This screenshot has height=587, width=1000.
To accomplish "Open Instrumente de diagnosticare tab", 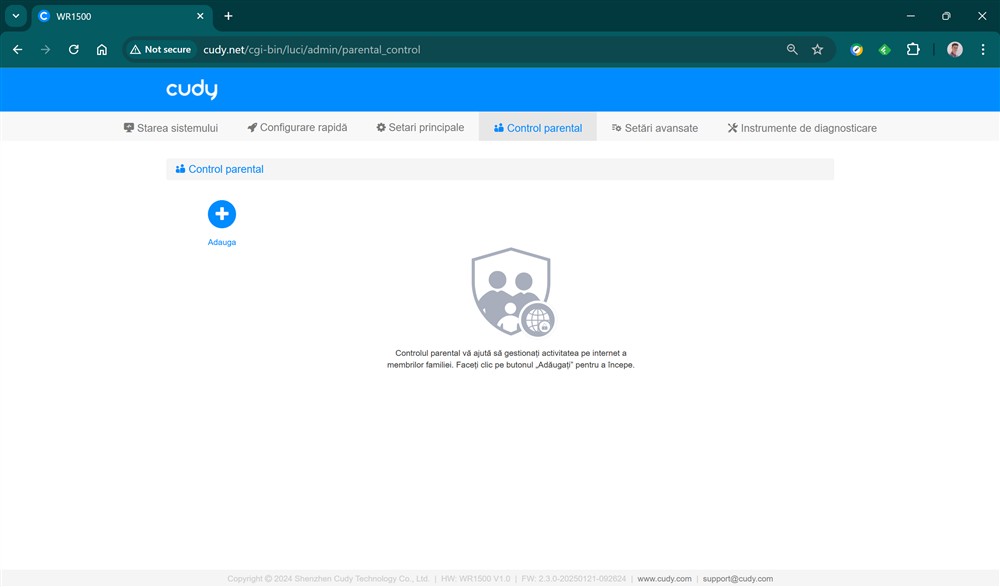I will 801,128.
